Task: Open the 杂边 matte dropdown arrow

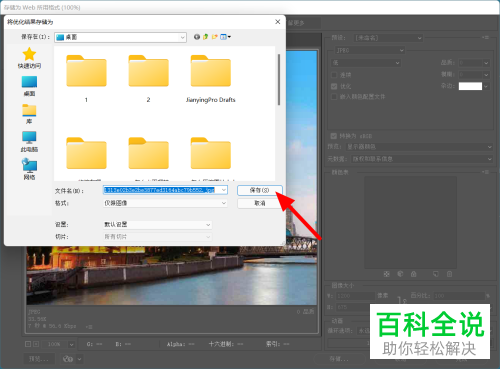Action: [486, 86]
